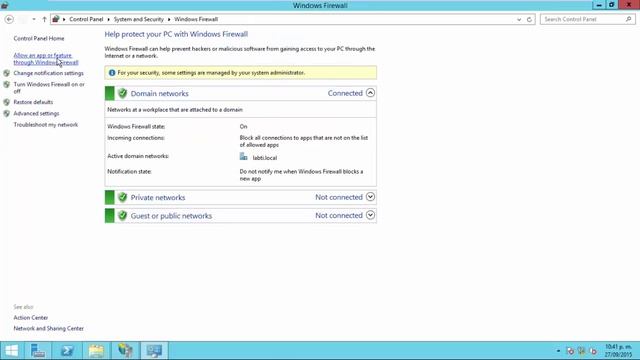
Task: Click Restore defaults
Action: click(33, 102)
